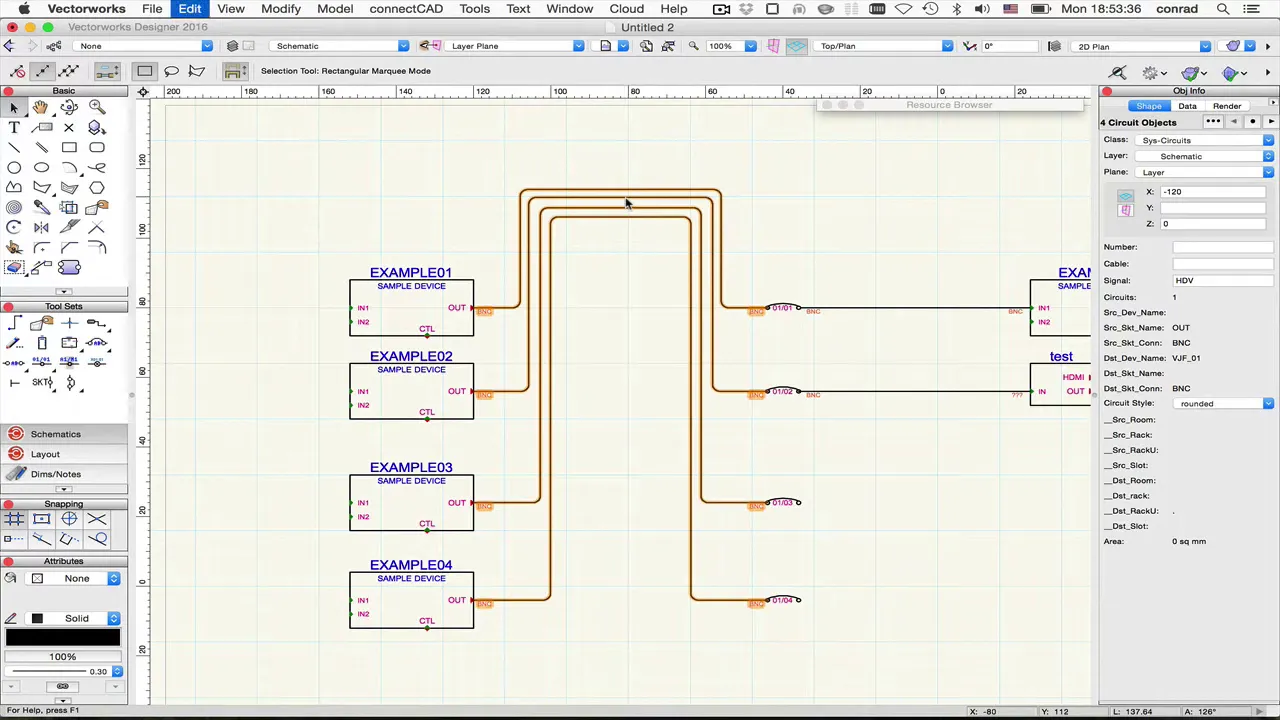This screenshot has width=1280, height=720.
Task: Enable Lasso Marquee mode
Action: (x=171, y=71)
